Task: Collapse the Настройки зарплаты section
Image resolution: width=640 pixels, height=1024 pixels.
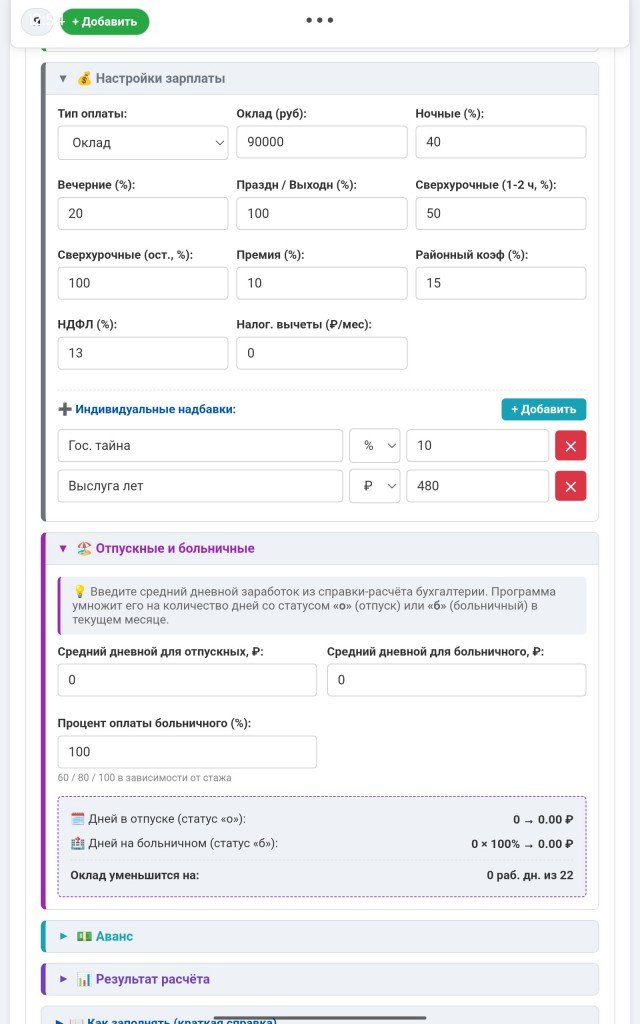Action: click(x=63, y=78)
